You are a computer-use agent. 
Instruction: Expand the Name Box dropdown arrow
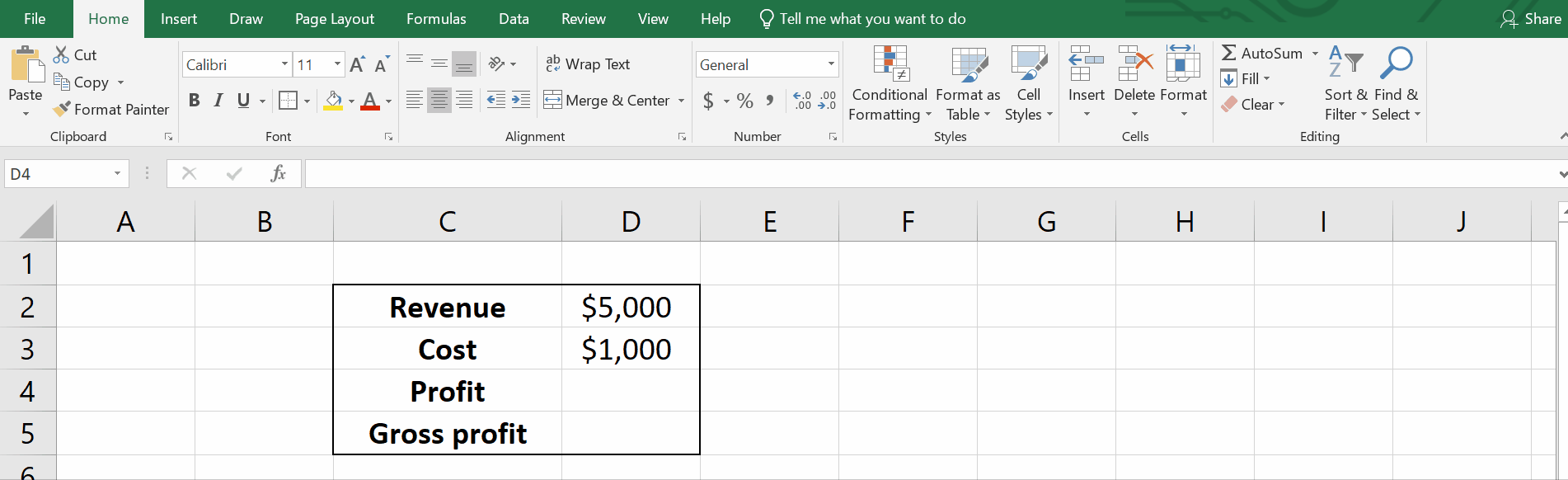point(117,173)
